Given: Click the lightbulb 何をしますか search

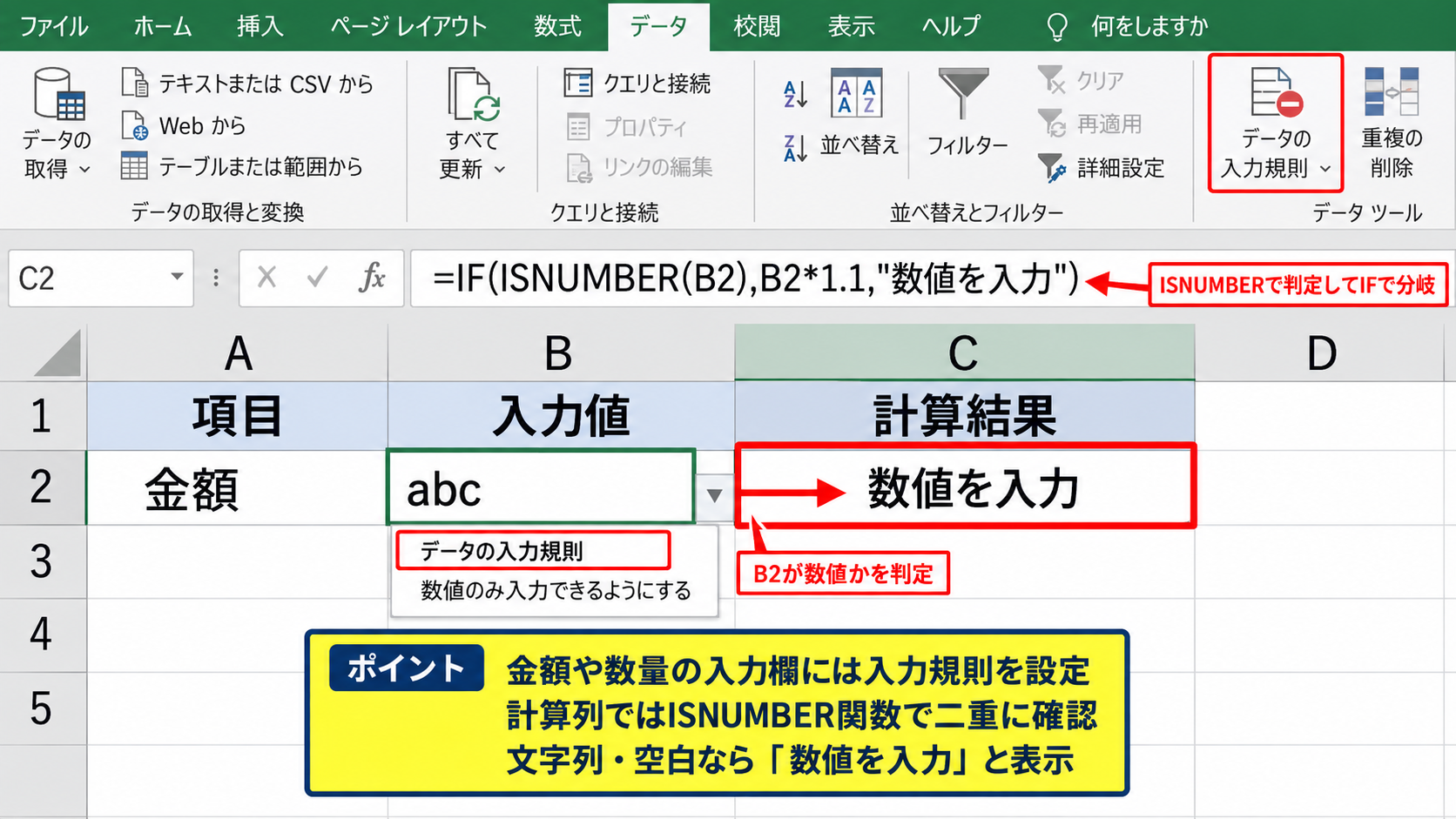Looking at the screenshot, I should tap(1127, 26).
